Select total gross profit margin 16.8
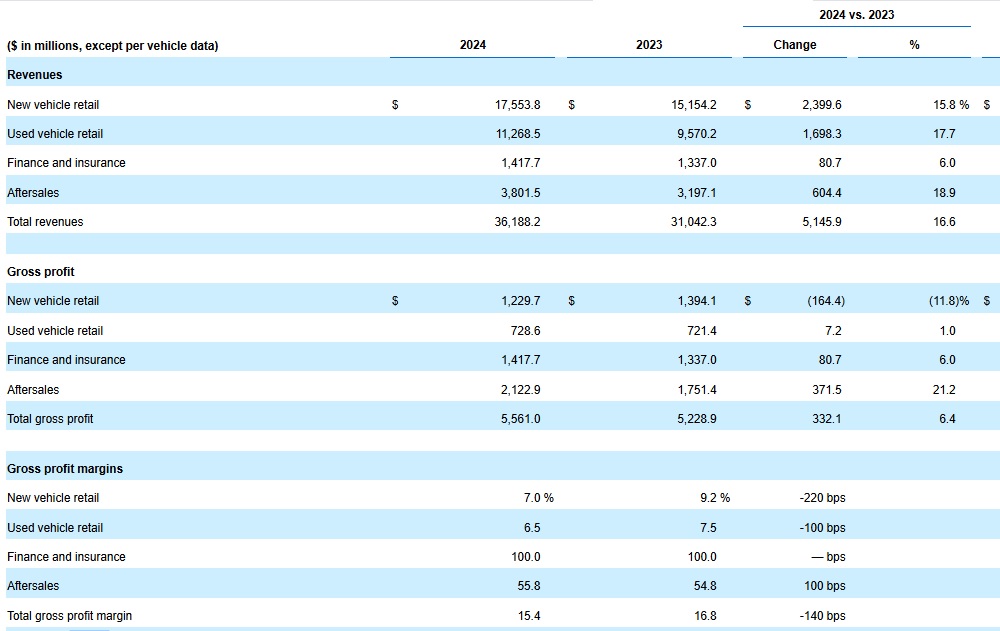The image size is (1000, 631). (x=705, y=616)
